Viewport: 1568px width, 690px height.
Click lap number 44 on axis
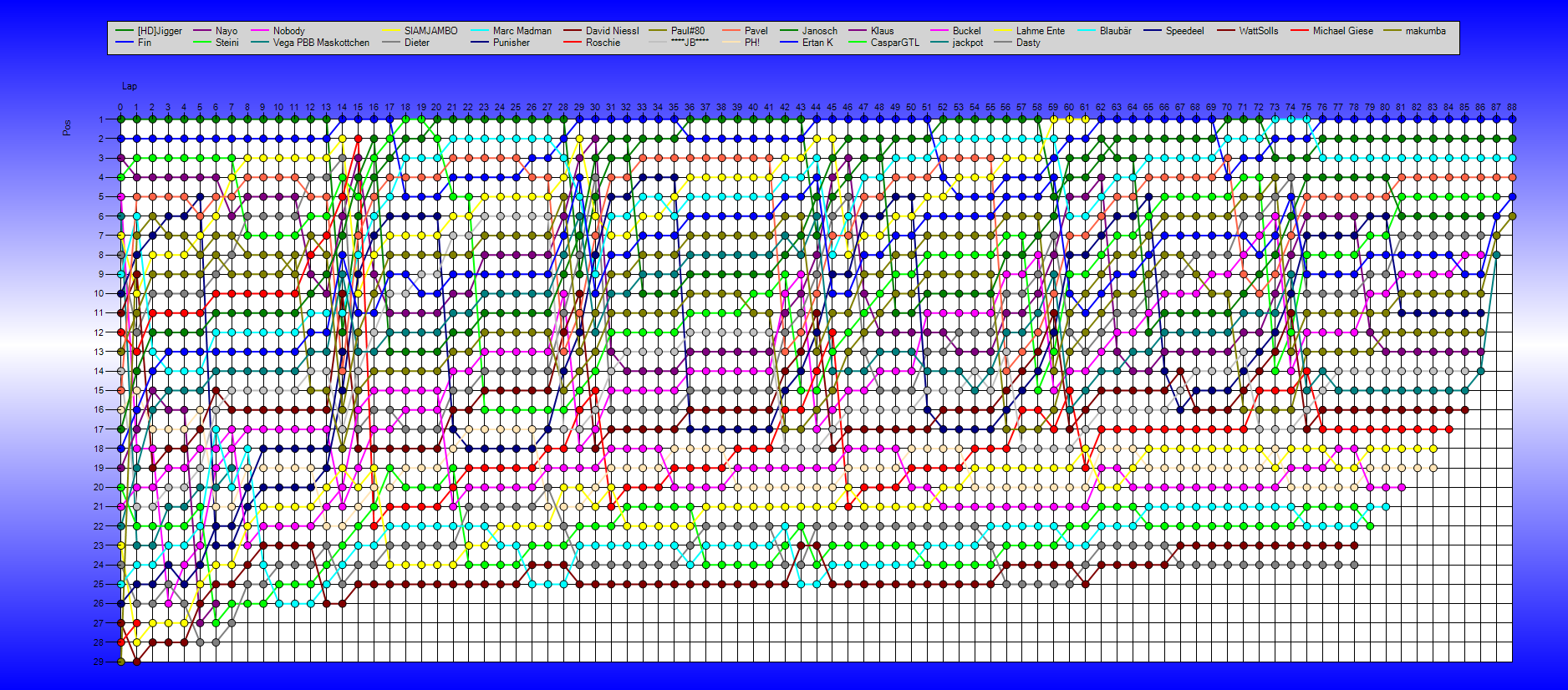[816, 108]
